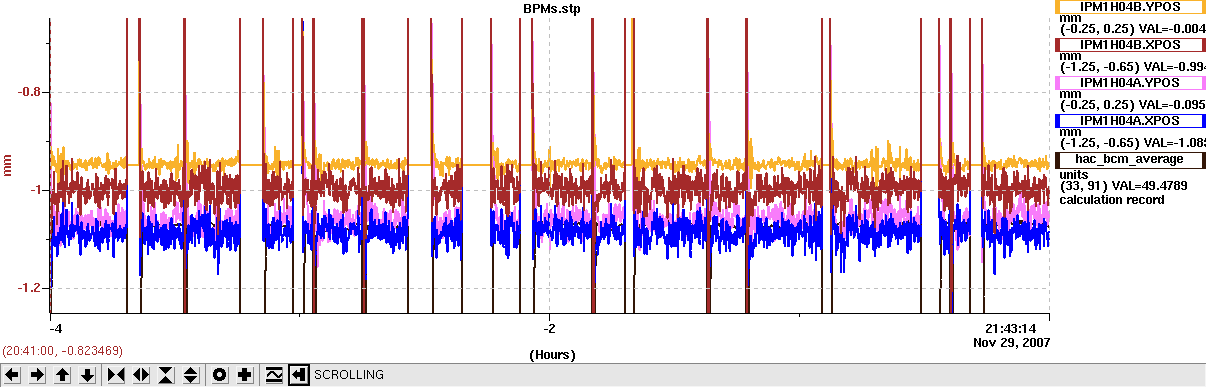Toggle the SCROLLING mode button

click(298, 375)
